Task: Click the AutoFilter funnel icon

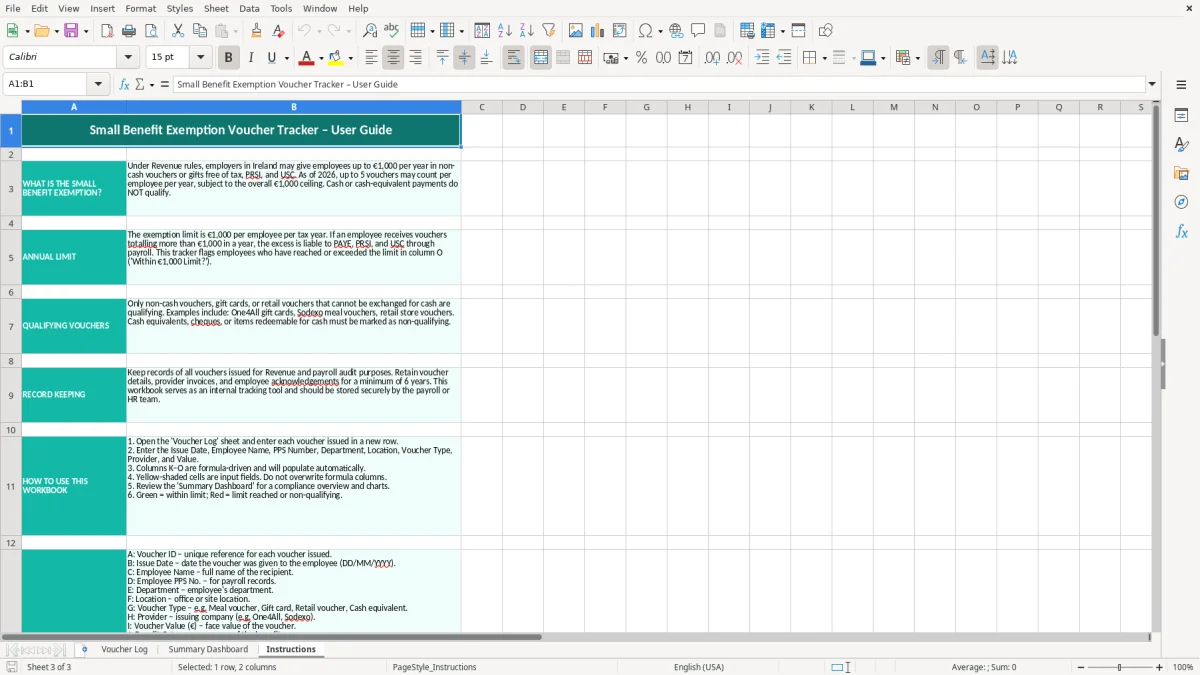Action: (x=549, y=31)
